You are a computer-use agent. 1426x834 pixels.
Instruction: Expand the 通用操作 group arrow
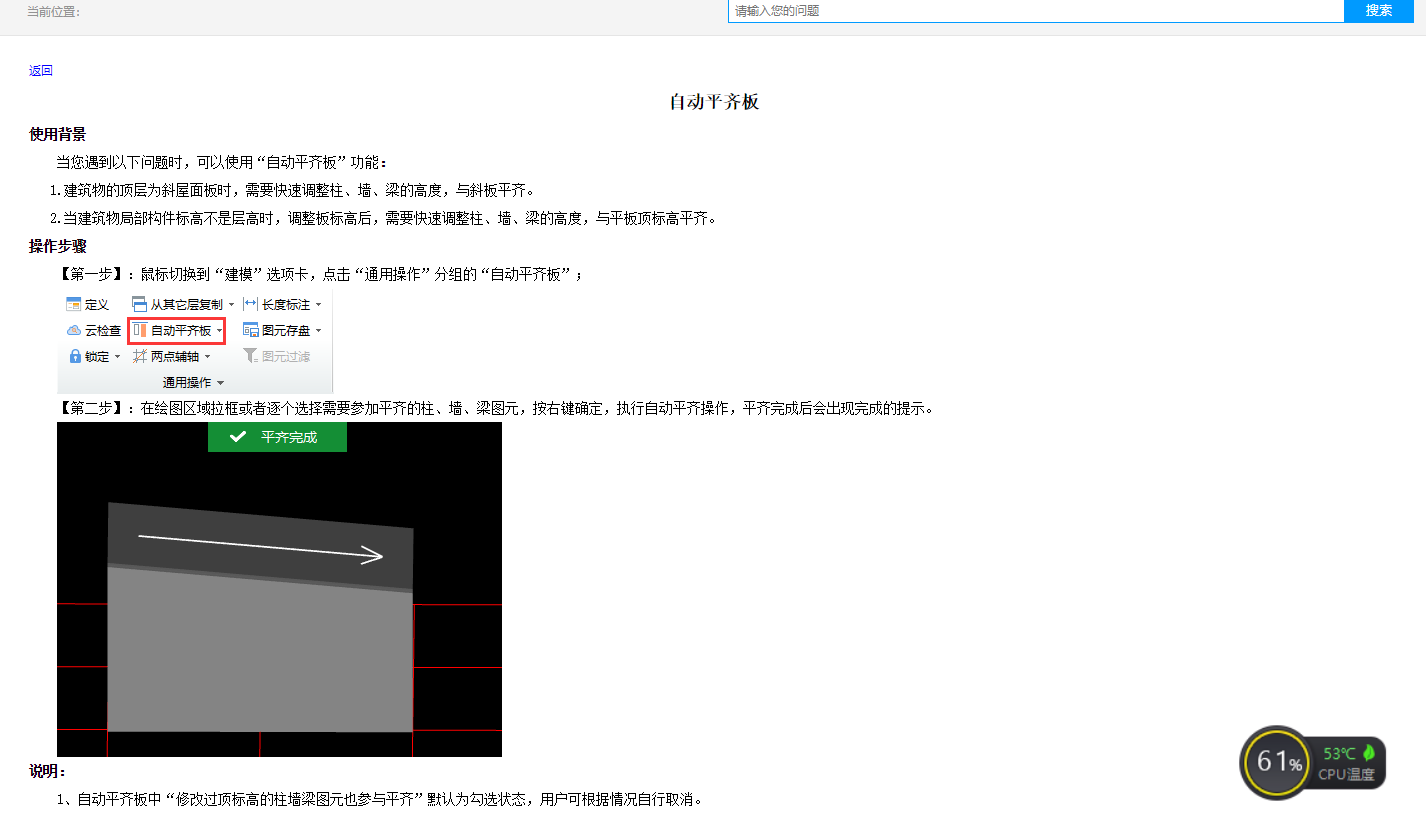(221, 383)
